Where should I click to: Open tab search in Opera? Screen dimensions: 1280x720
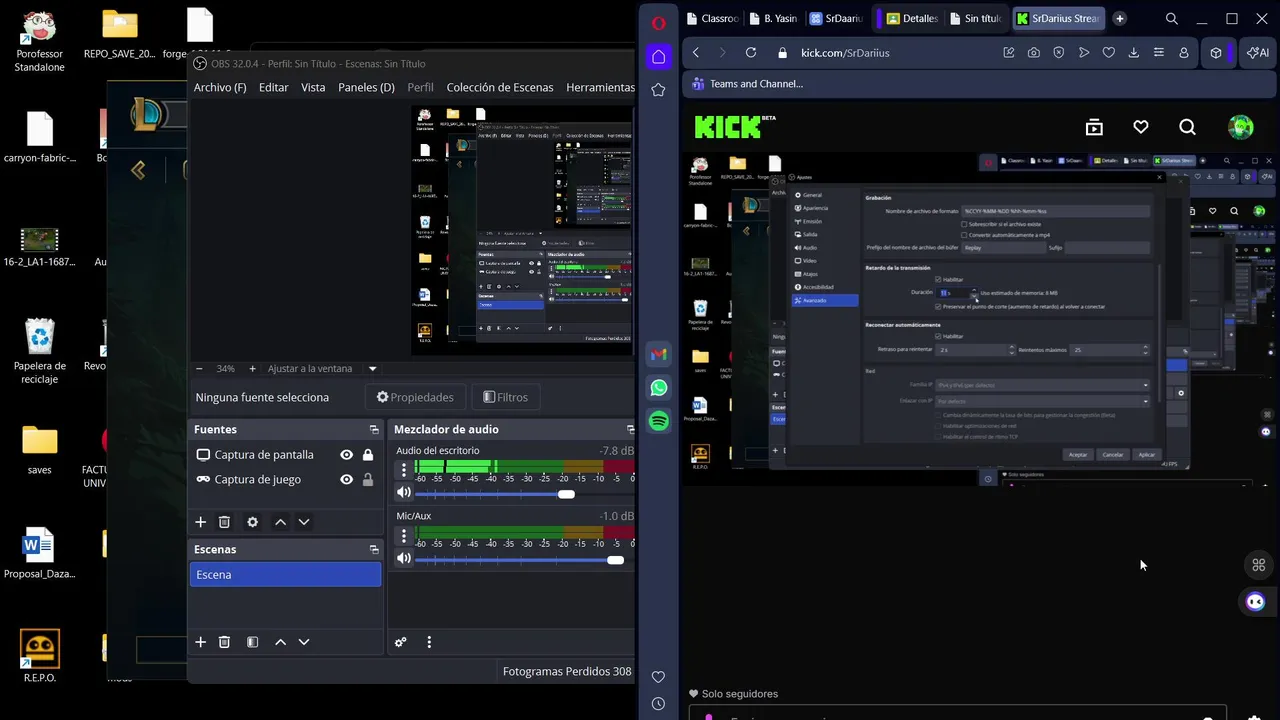click(x=1171, y=18)
